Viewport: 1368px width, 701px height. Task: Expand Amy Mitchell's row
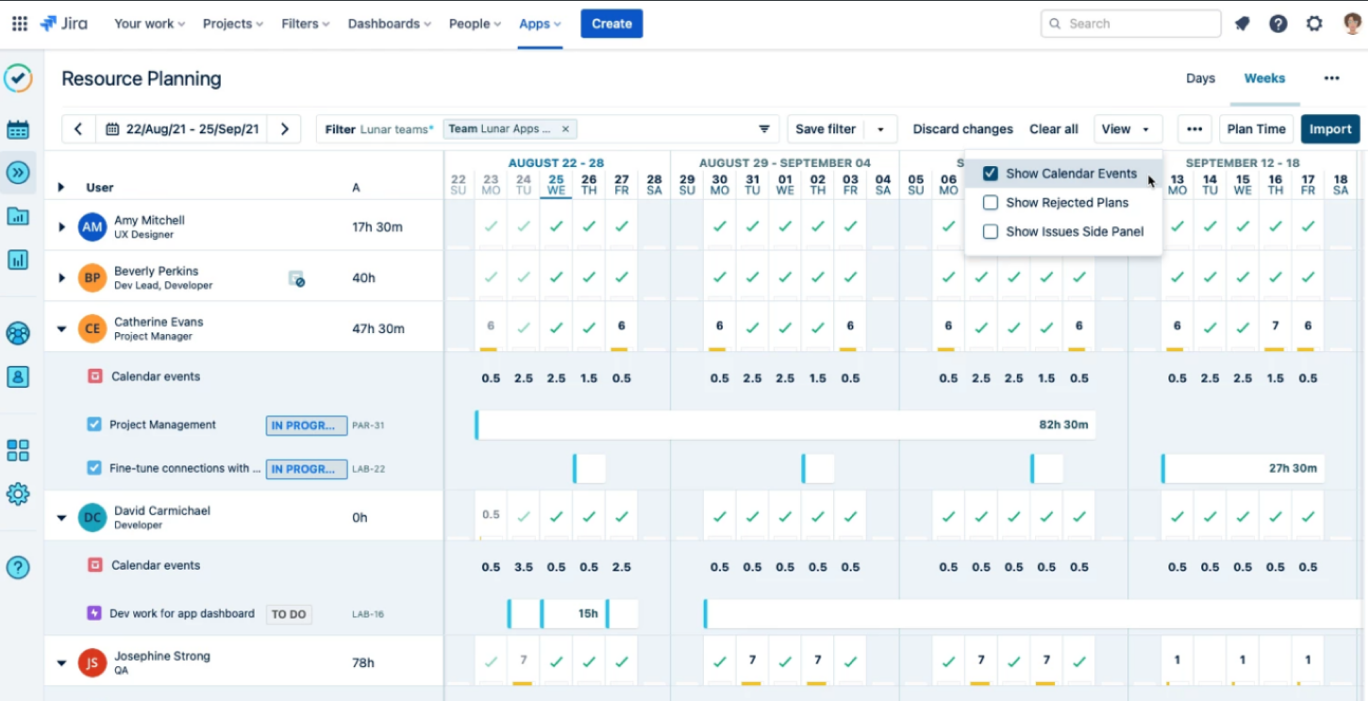click(x=61, y=228)
